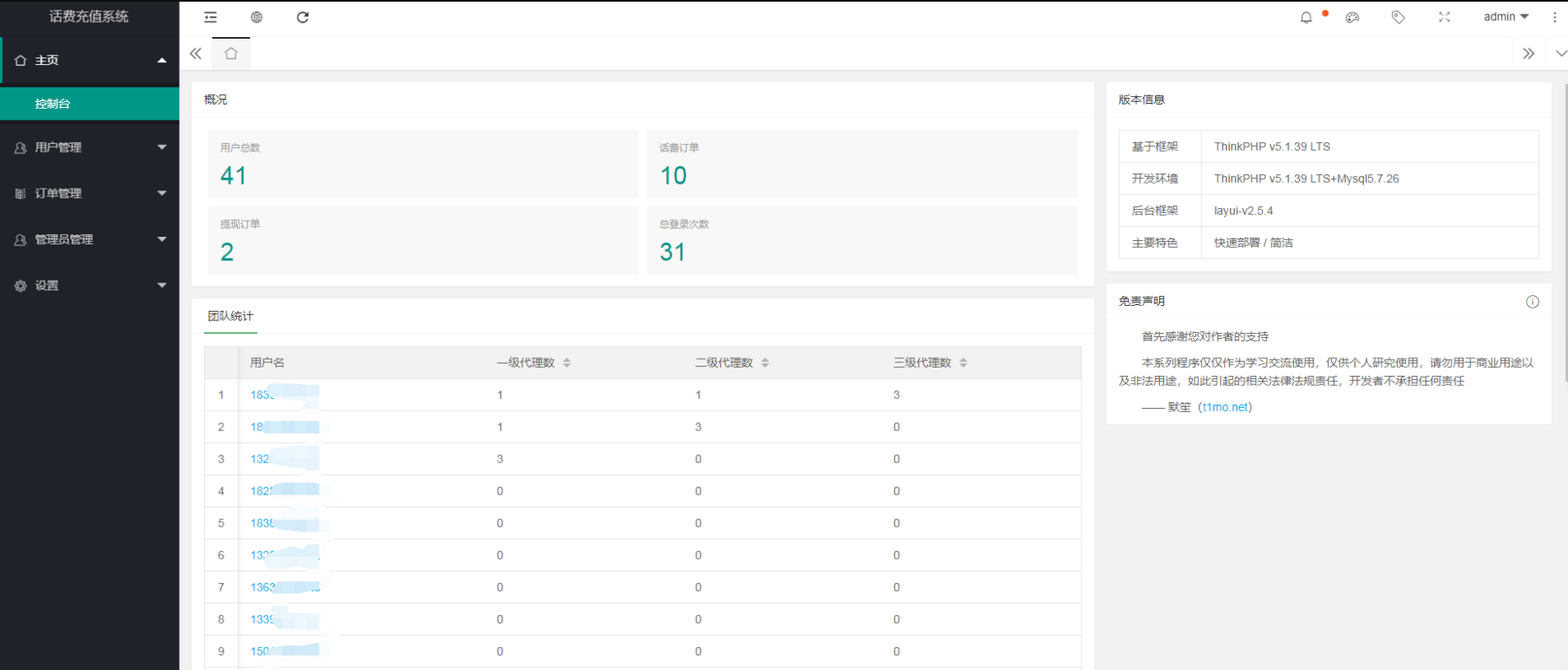Sort by 一级代理数 column
Screen dimensions: 1568x670
pyautogui.click(x=567, y=362)
